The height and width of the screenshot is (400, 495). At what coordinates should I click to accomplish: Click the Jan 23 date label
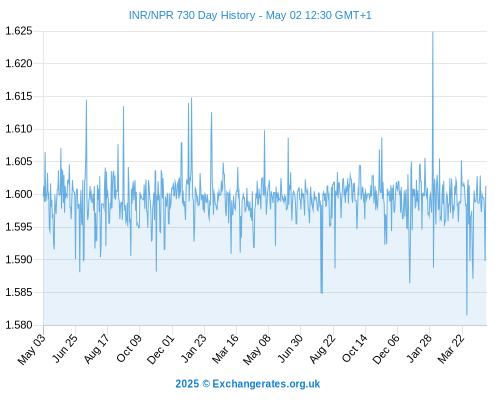click(193, 348)
